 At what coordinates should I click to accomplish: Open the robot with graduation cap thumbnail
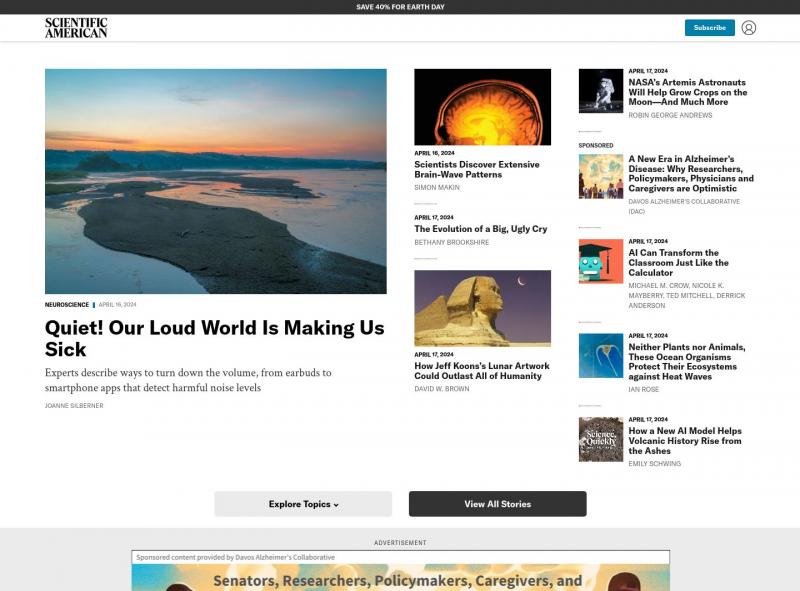click(601, 261)
